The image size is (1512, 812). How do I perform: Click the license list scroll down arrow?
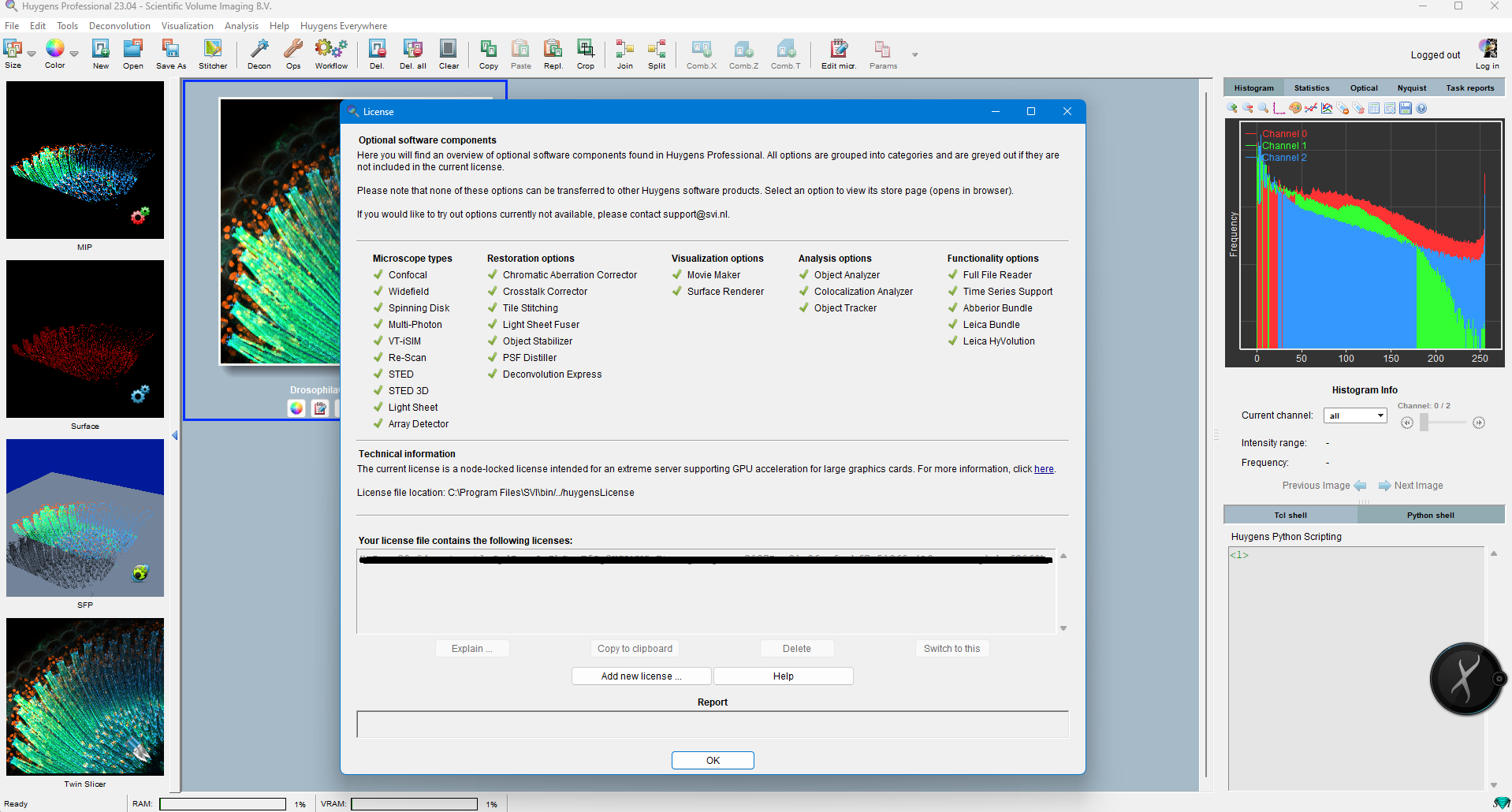(1063, 628)
